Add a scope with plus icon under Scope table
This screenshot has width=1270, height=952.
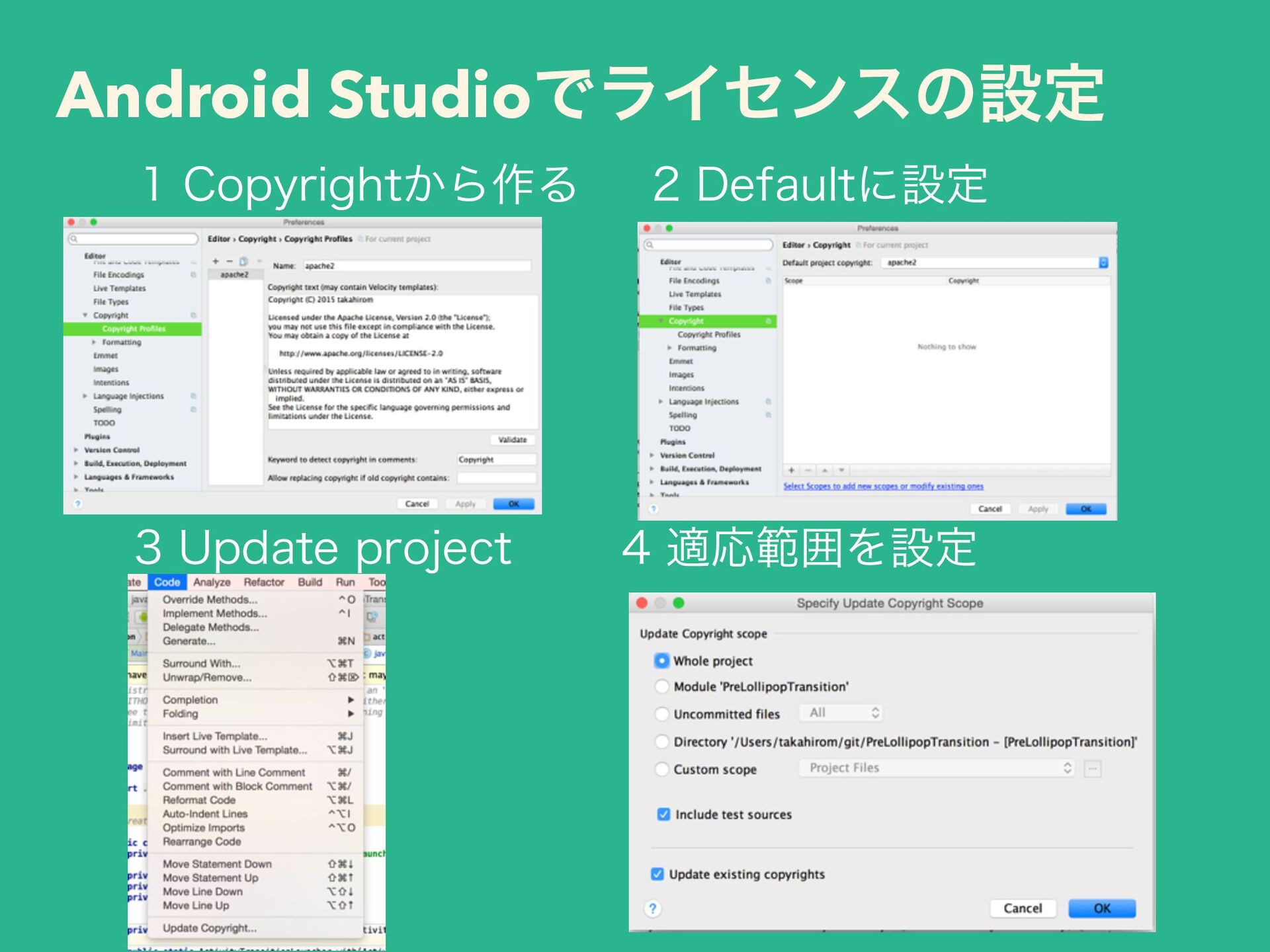(x=791, y=470)
